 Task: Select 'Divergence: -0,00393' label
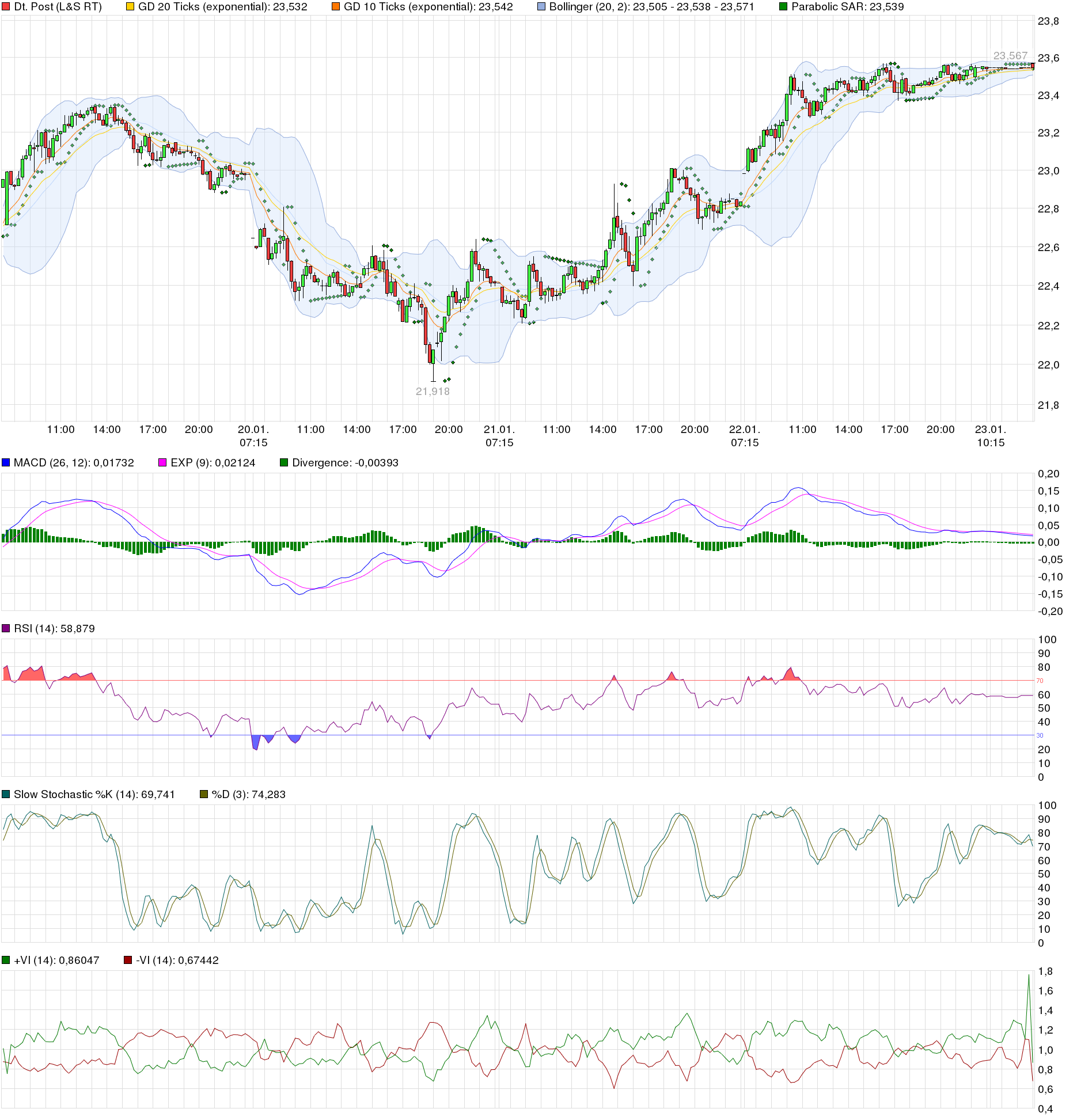click(345, 462)
